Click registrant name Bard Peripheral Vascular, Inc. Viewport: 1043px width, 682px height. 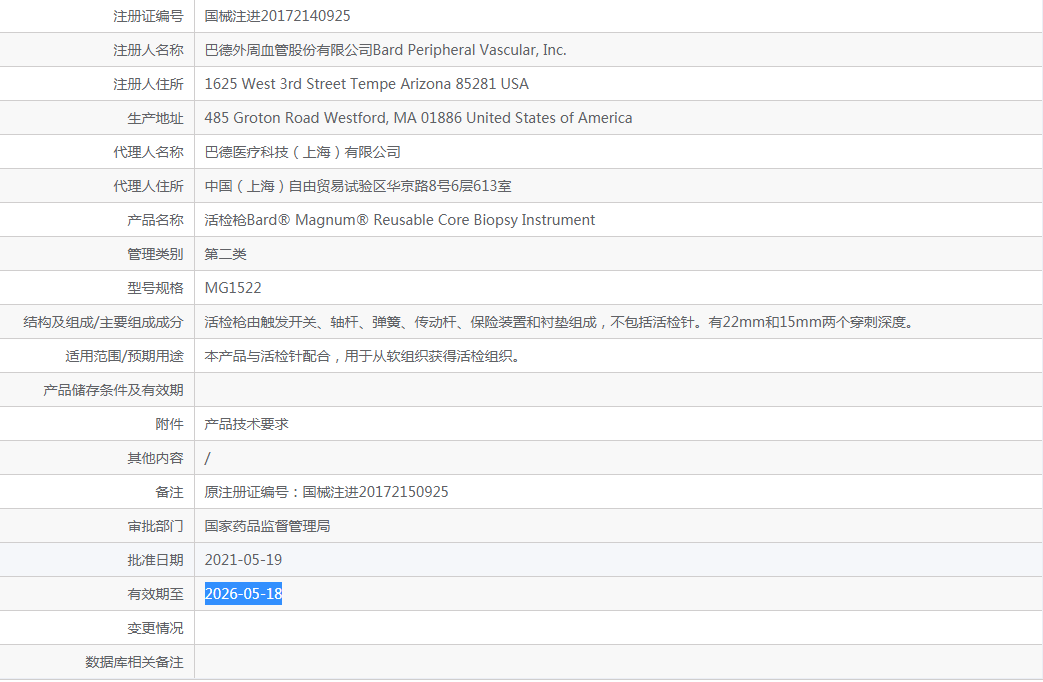(x=470, y=50)
